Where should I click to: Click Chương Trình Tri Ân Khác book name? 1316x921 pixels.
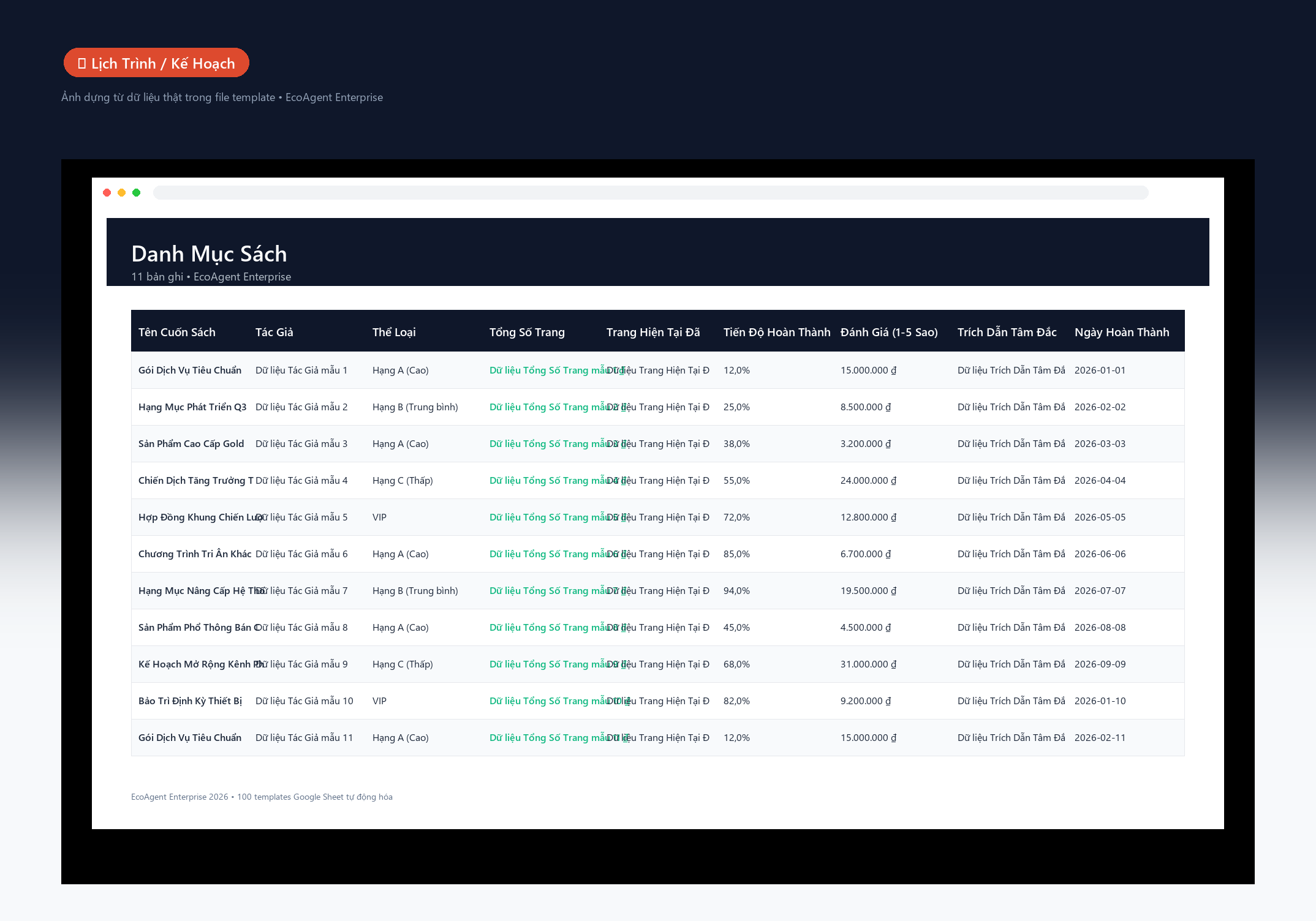[x=195, y=554]
